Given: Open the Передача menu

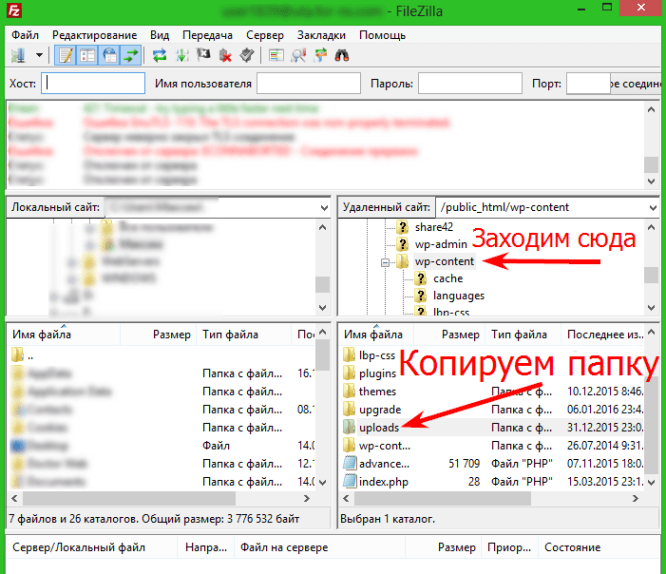Looking at the screenshot, I should [207, 35].
